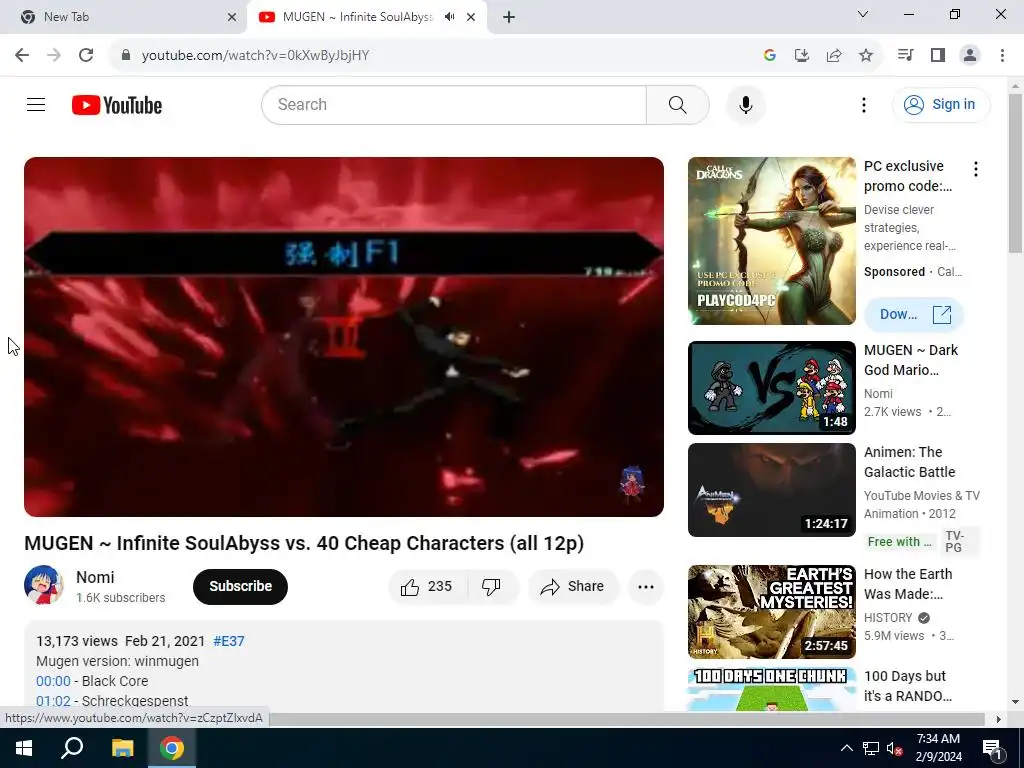This screenshot has width=1024, height=768.
Task: Click the Download button on sponsored ad
Action: (914, 314)
